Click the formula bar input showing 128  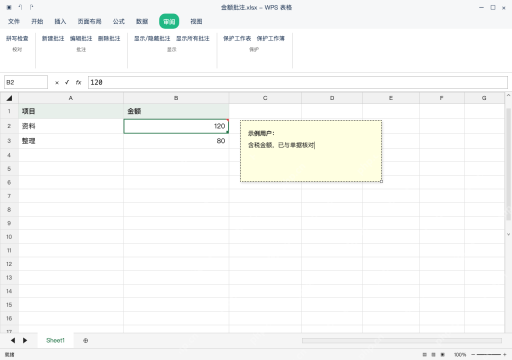pos(298,82)
